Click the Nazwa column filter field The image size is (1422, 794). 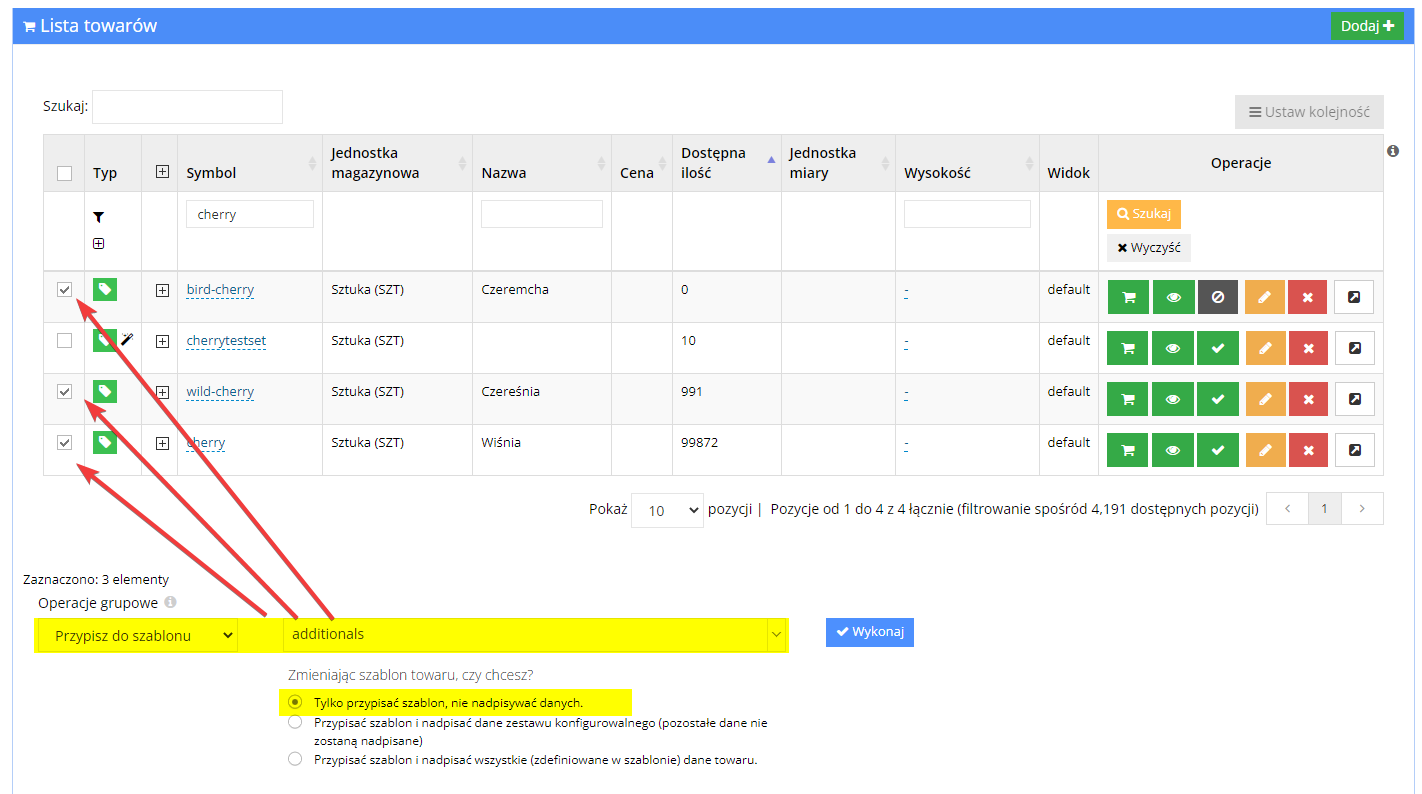[542, 214]
